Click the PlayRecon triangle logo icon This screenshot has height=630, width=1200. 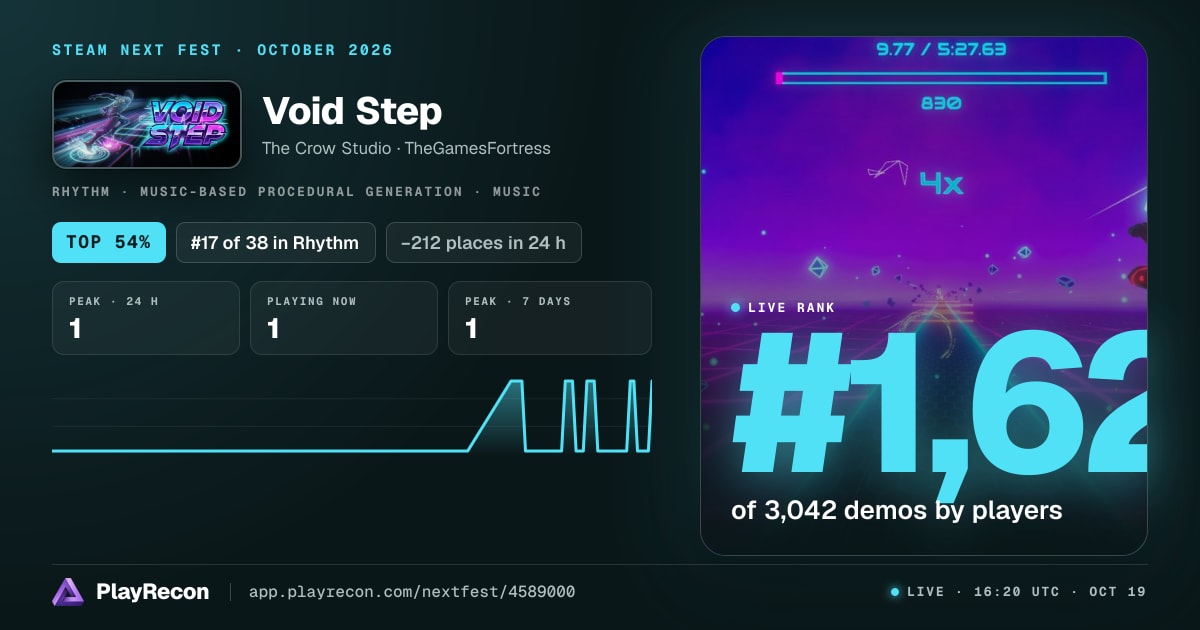click(x=68, y=592)
